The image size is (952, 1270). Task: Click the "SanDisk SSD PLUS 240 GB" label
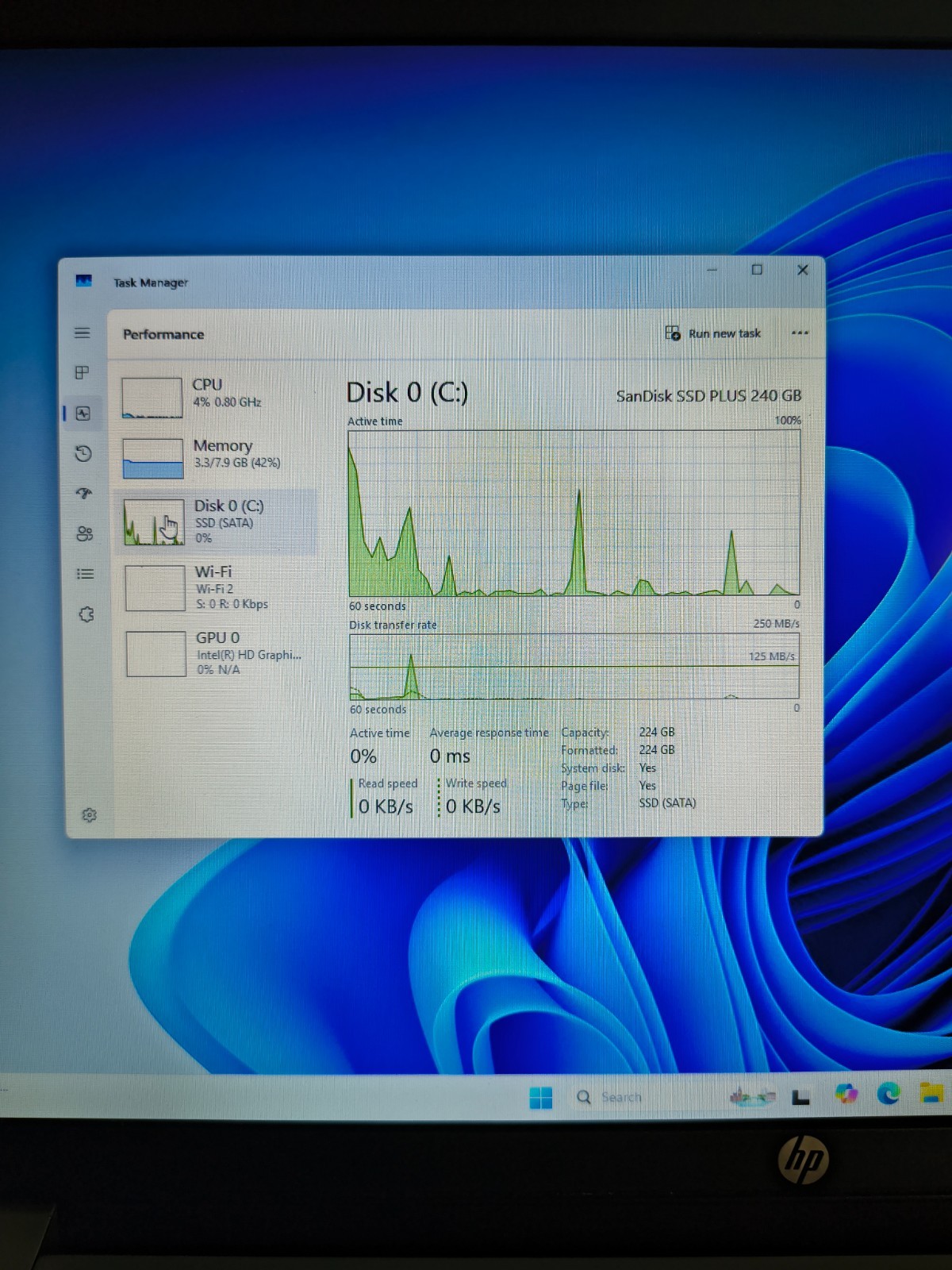click(x=708, y=395)
